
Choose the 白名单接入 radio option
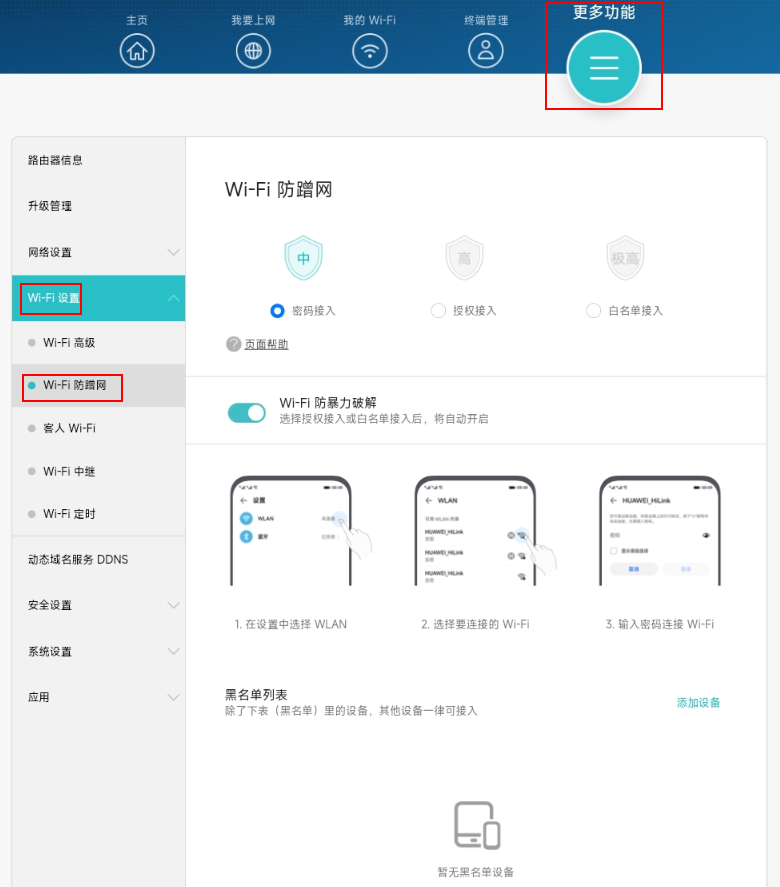pyautogui.click(x=594, y=311)
